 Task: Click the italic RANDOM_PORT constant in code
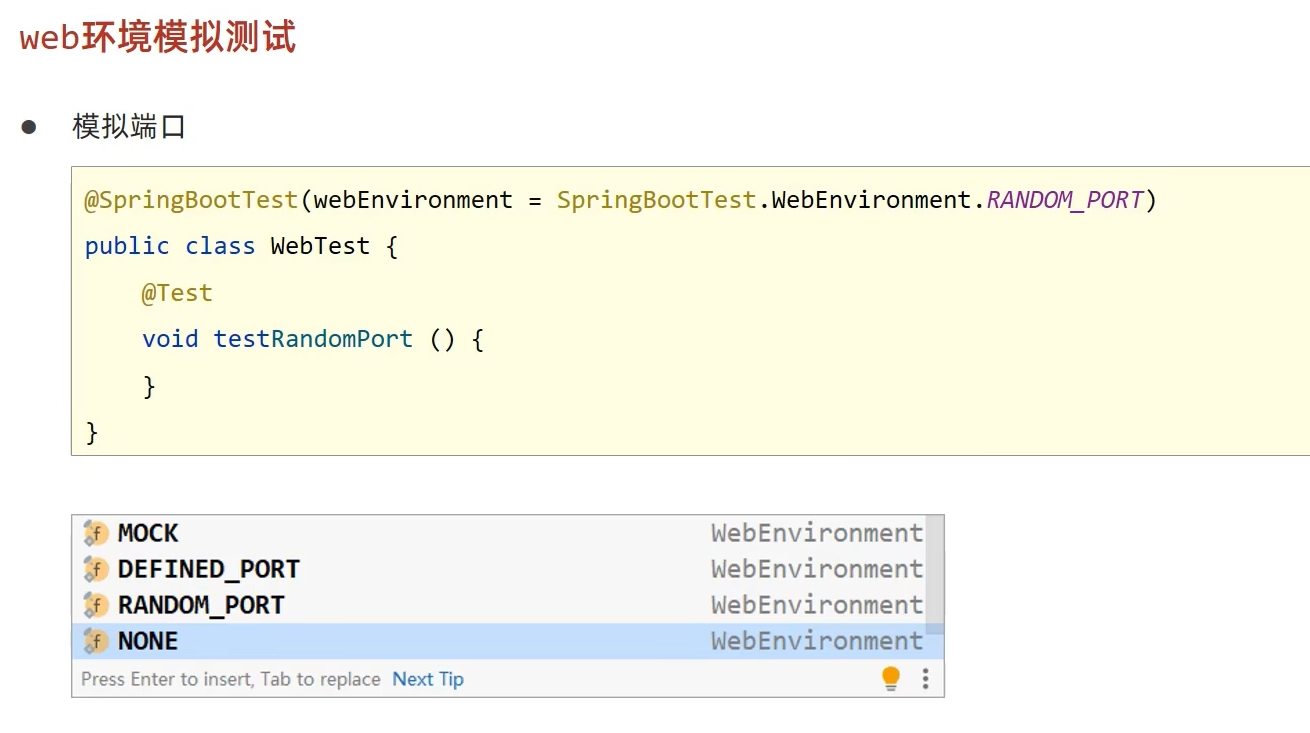pos(1064,200)
